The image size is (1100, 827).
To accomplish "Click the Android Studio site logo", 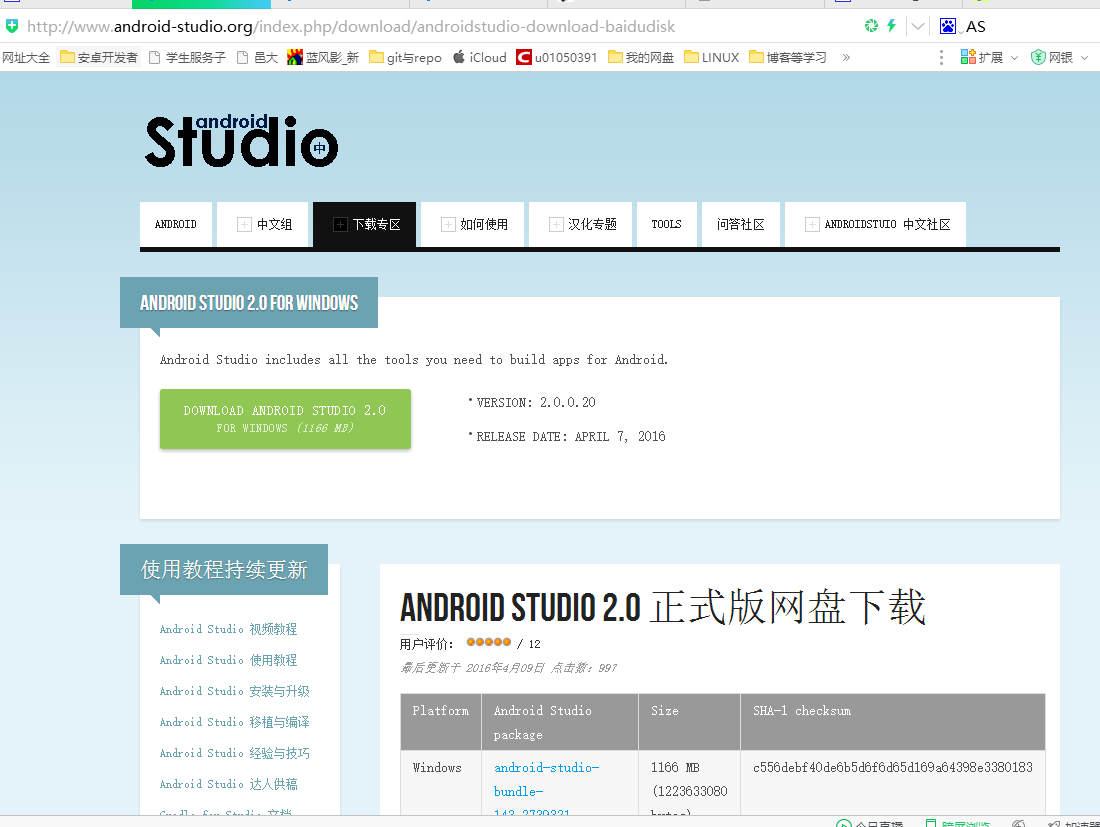I will (x=241, y=142).
